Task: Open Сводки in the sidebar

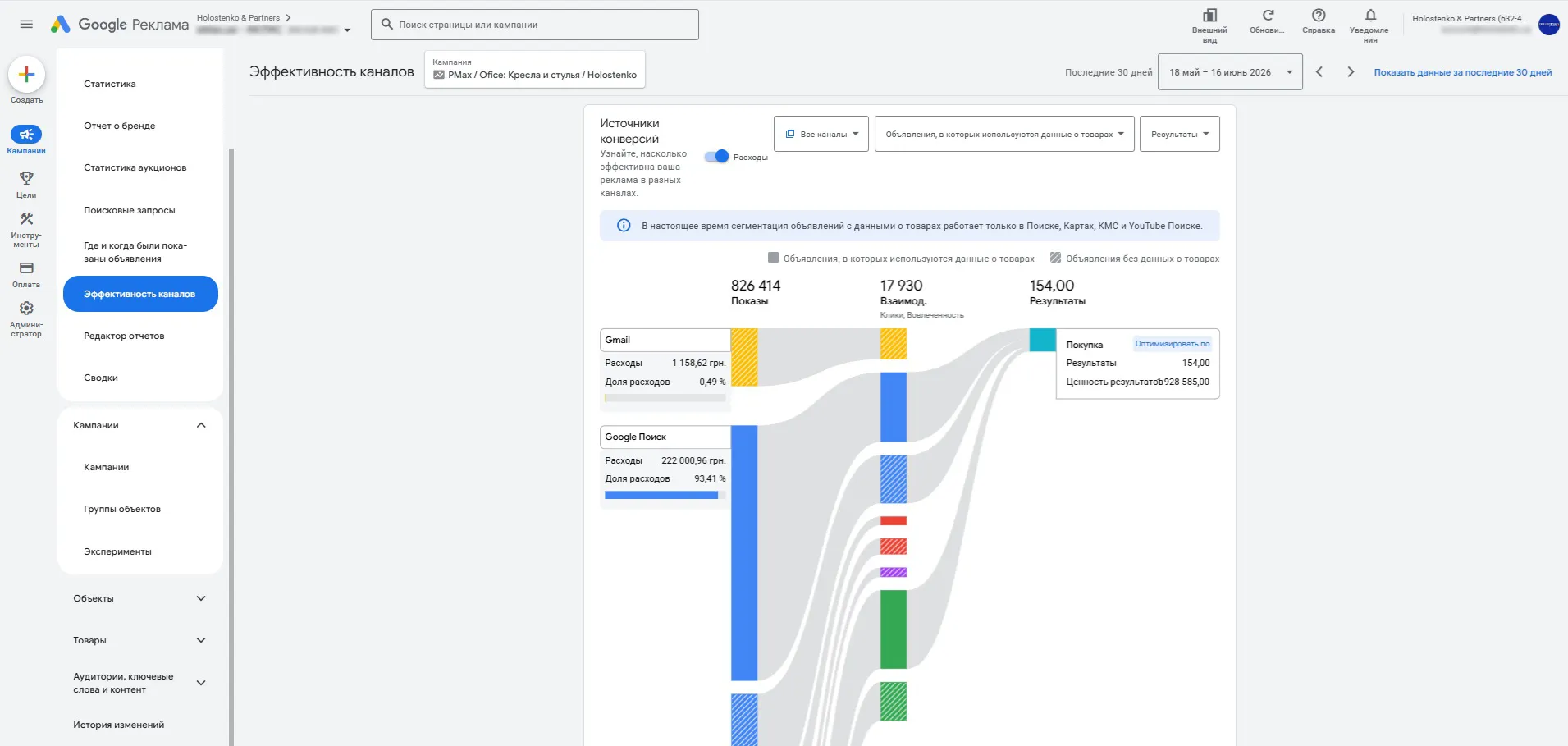Action: point(101,378)
